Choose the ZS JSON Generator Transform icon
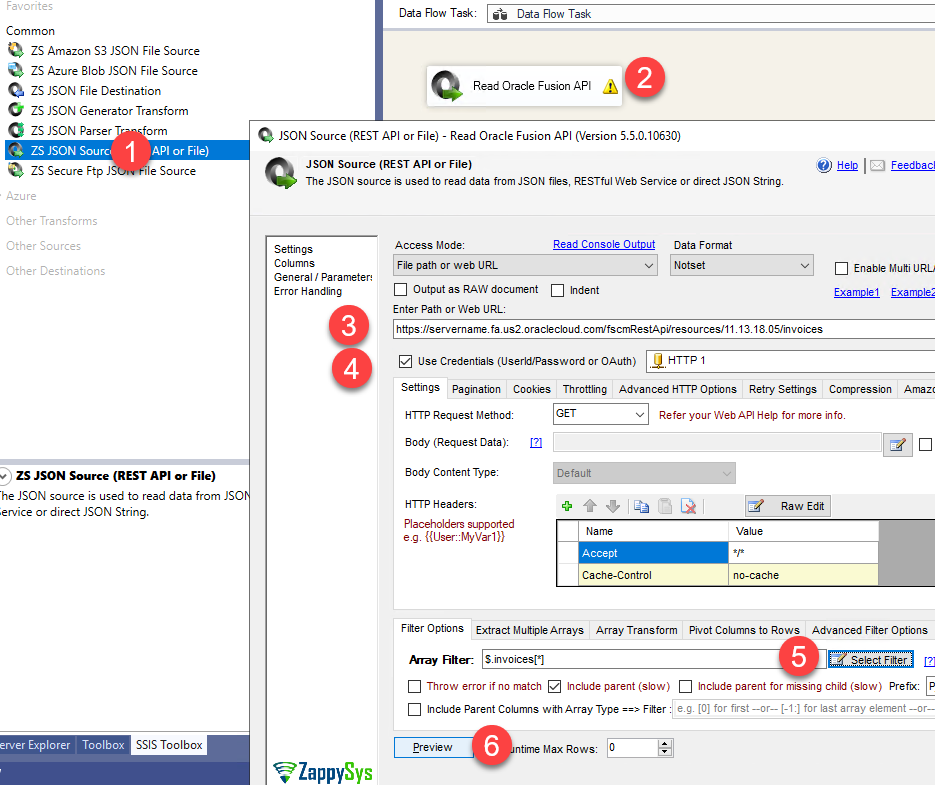 (x=16, y=110)
